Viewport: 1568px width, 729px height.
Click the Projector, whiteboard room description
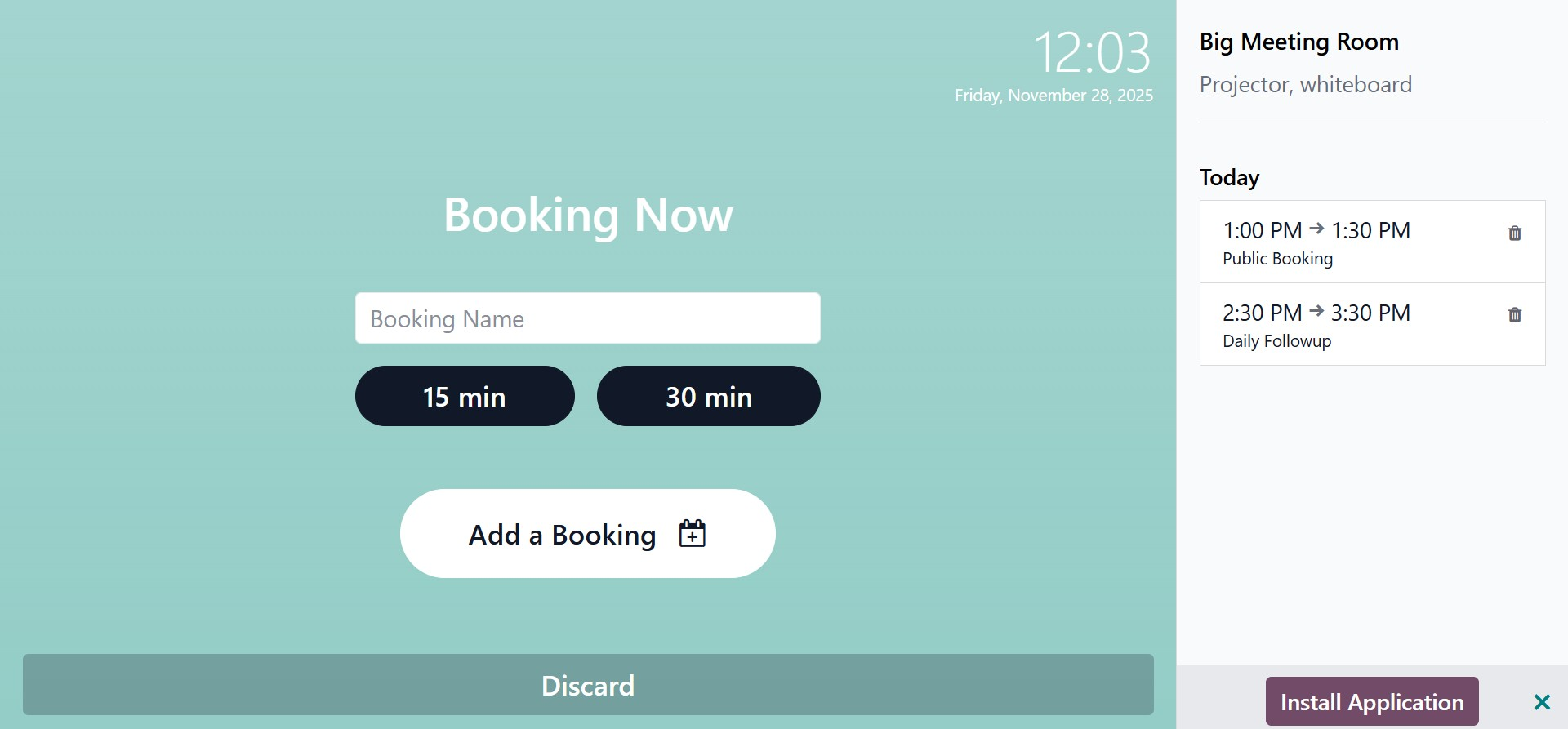click(1305, 84)
